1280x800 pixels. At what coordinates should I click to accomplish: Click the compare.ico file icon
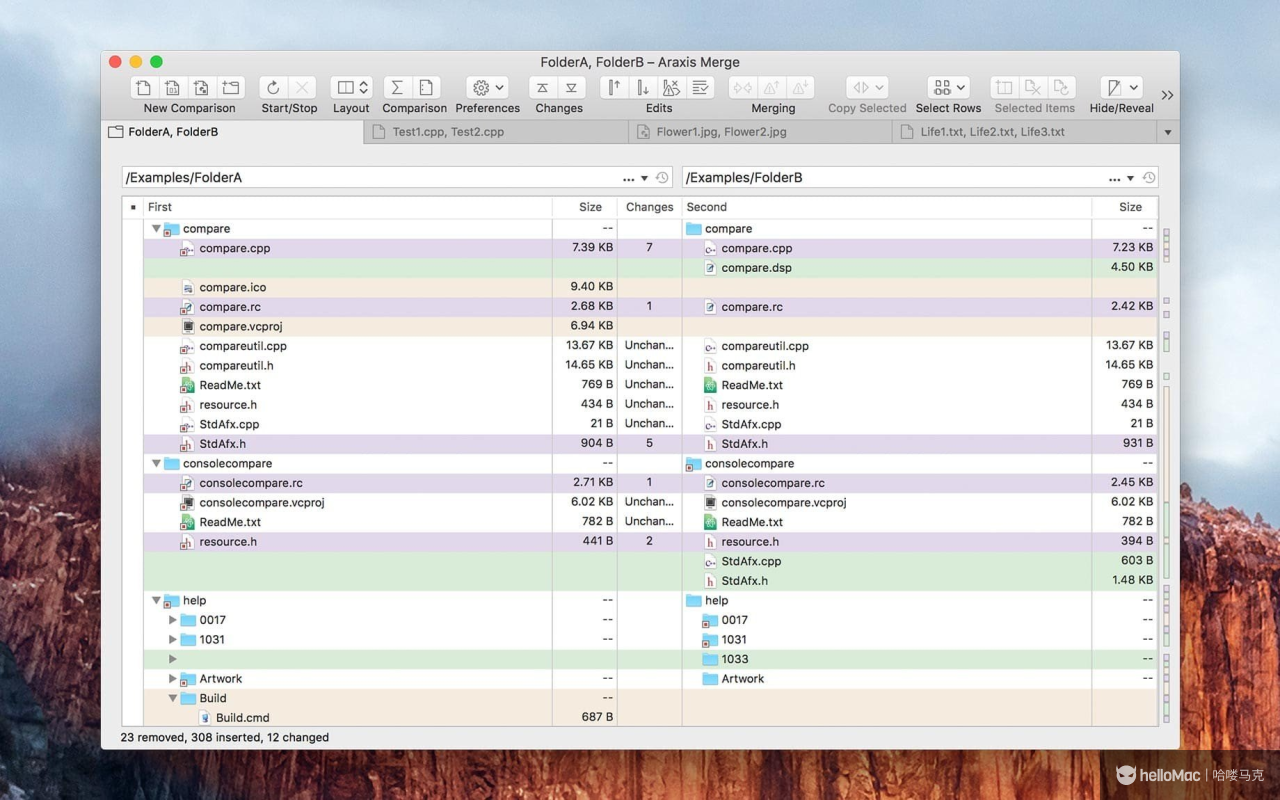[188, 287]
